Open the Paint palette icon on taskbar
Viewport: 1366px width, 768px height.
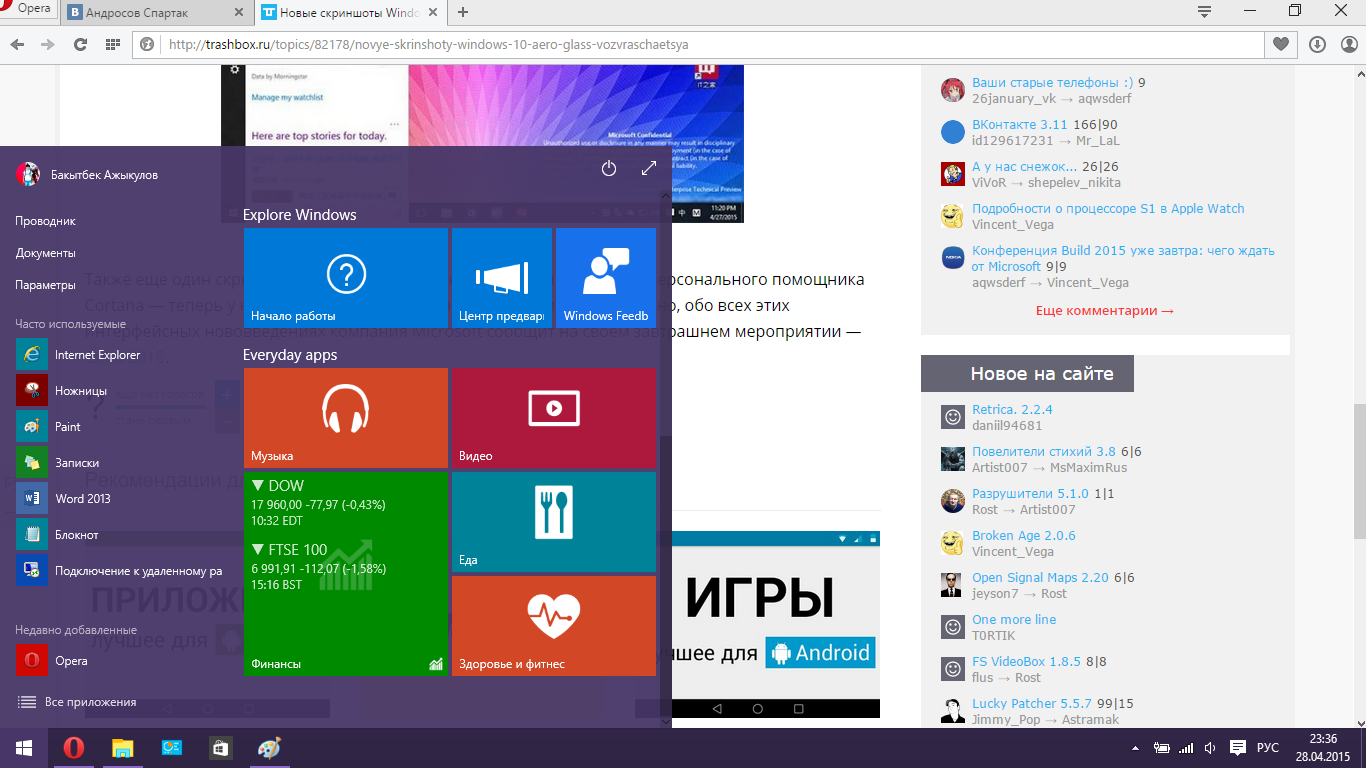270,748
